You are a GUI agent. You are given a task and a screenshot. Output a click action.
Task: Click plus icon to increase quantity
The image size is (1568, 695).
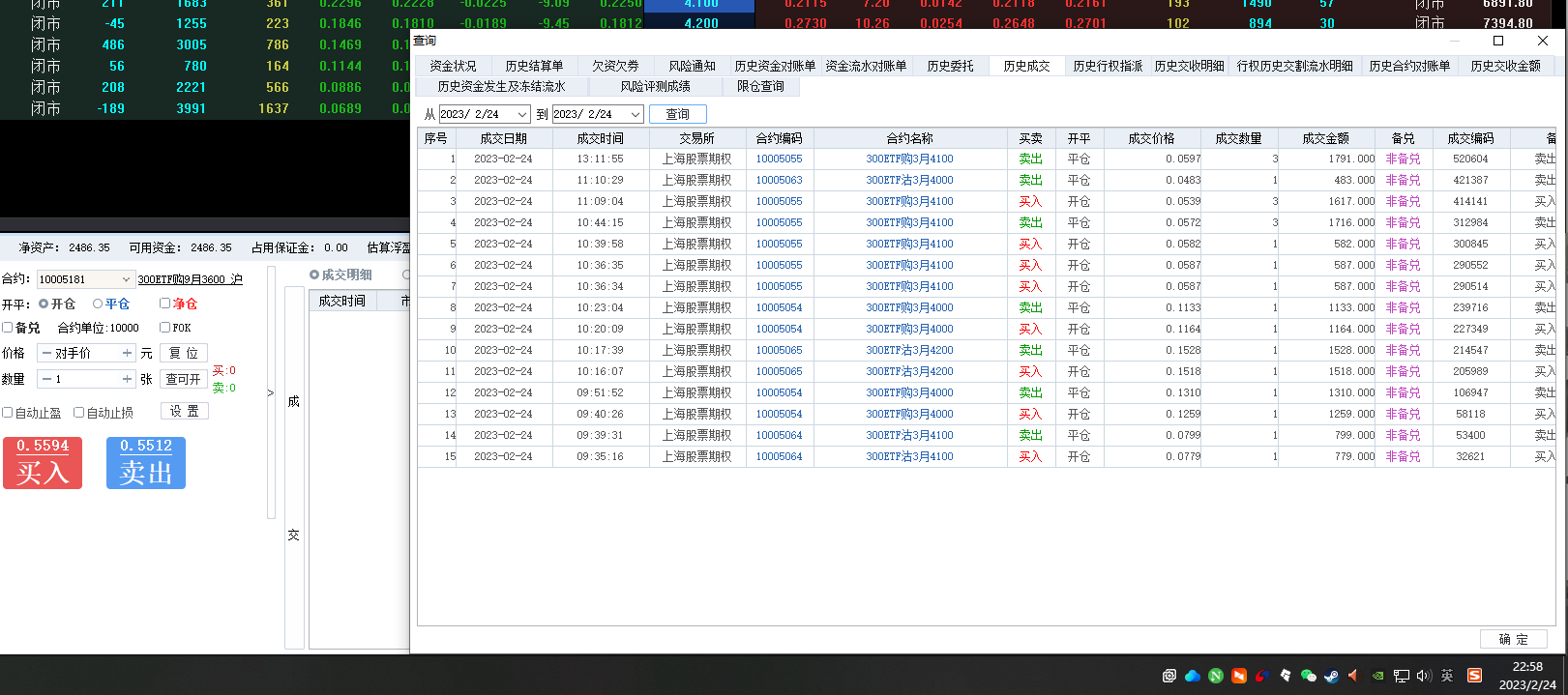(x=127, y=379)
